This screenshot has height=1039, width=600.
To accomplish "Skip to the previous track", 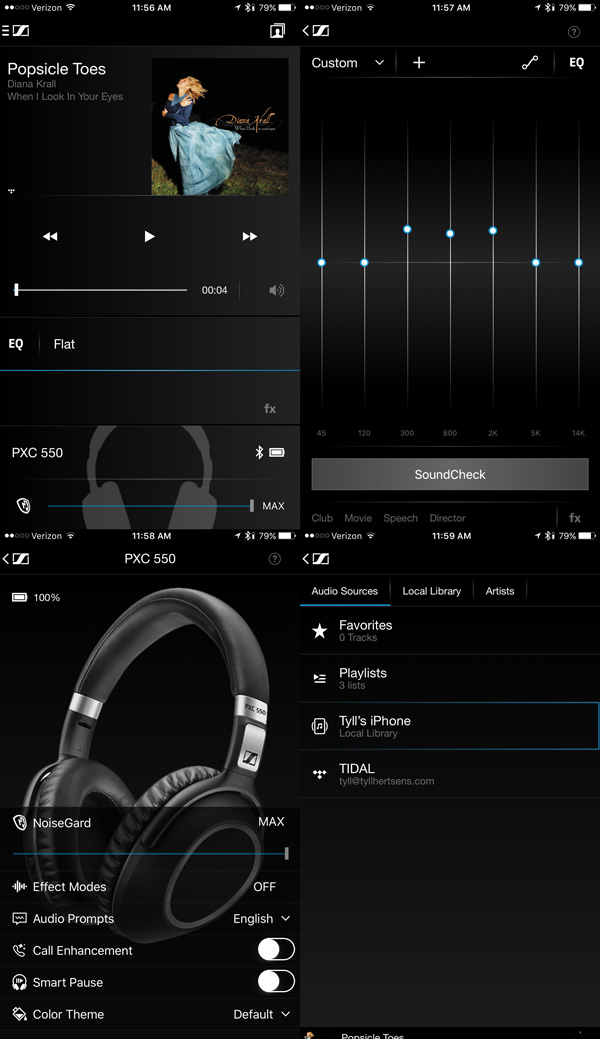I will tap(50, 237).
